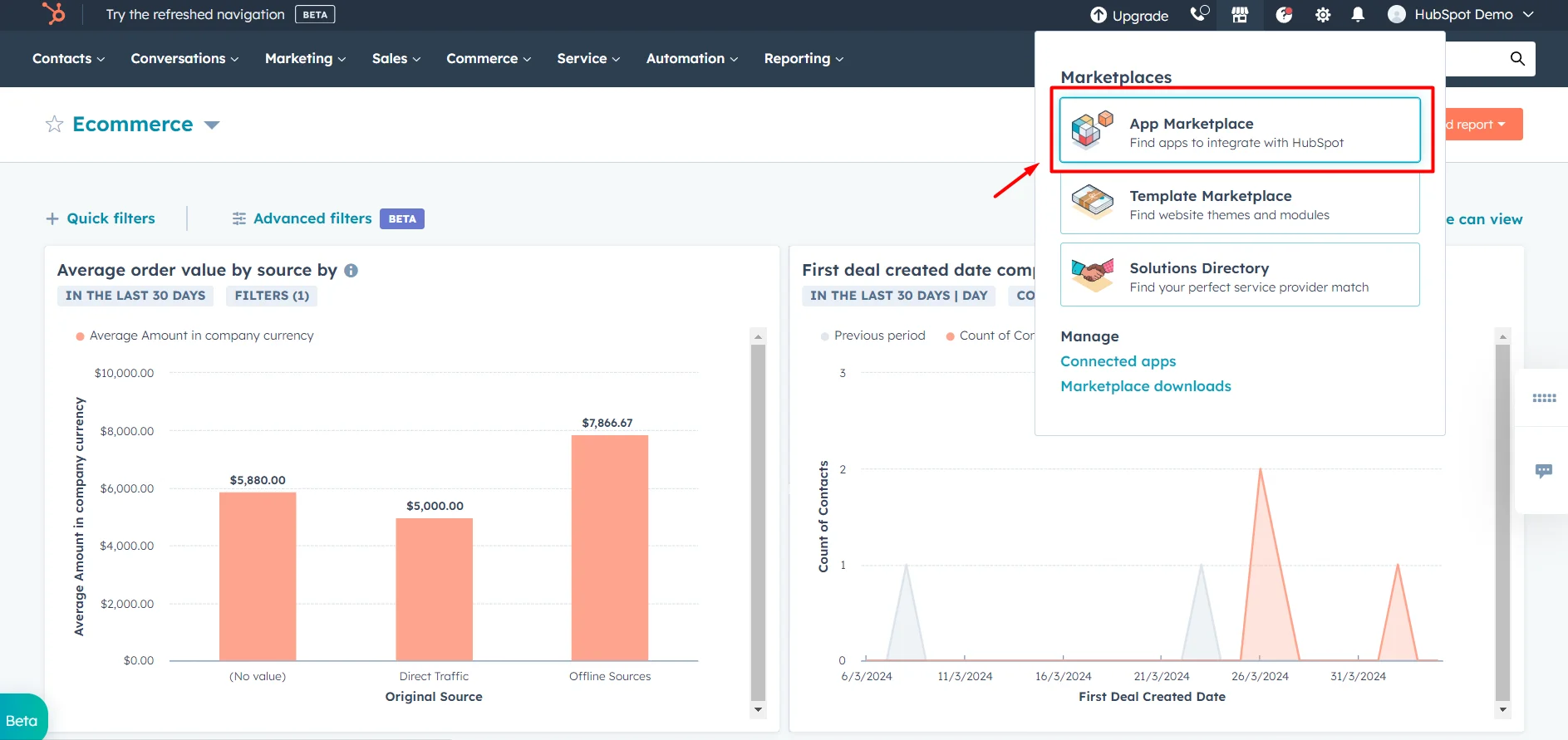
Task: Open the calling phone icon
Action: 1199,14
